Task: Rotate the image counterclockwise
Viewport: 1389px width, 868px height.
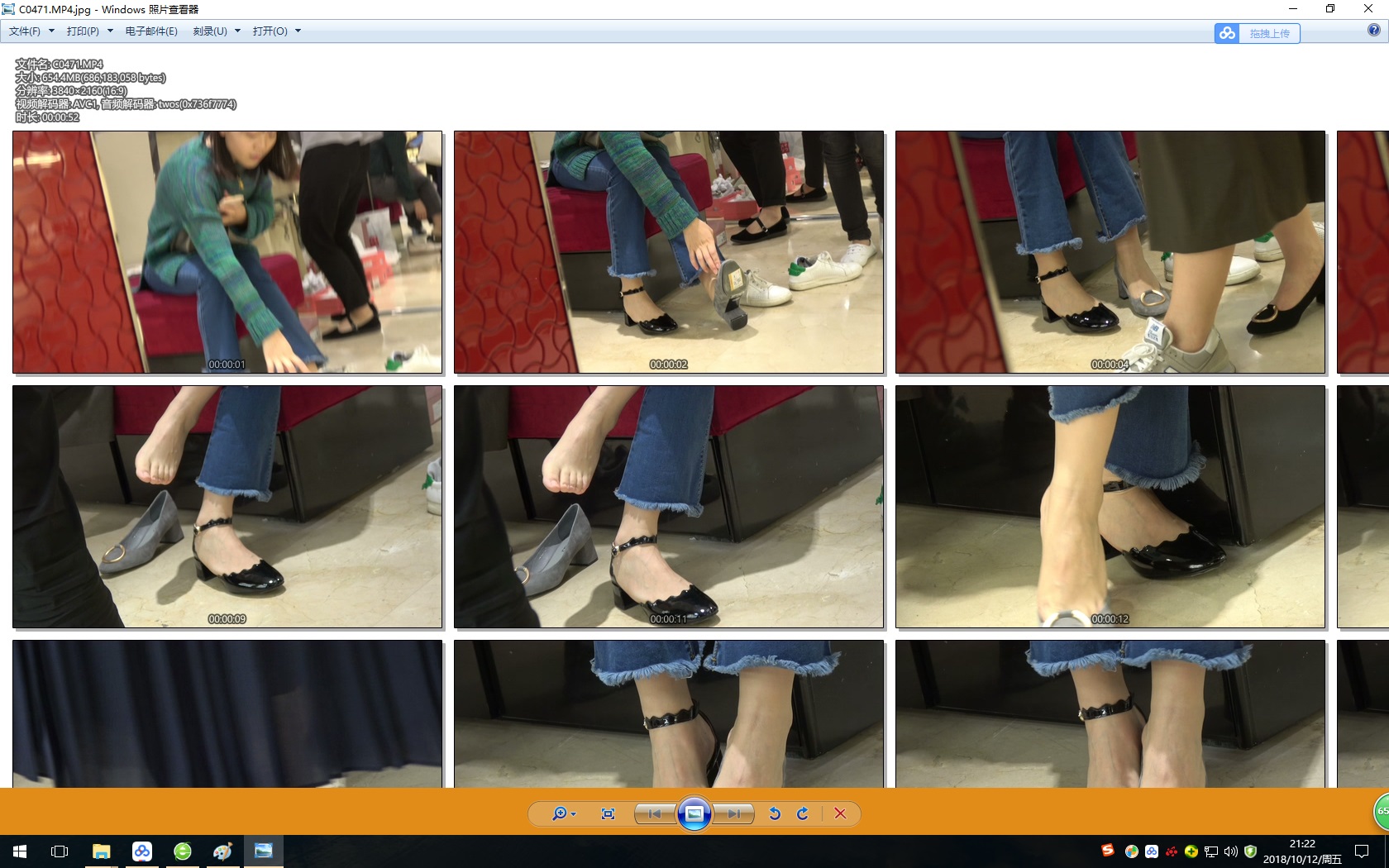Action: click(x=775, y=814)
